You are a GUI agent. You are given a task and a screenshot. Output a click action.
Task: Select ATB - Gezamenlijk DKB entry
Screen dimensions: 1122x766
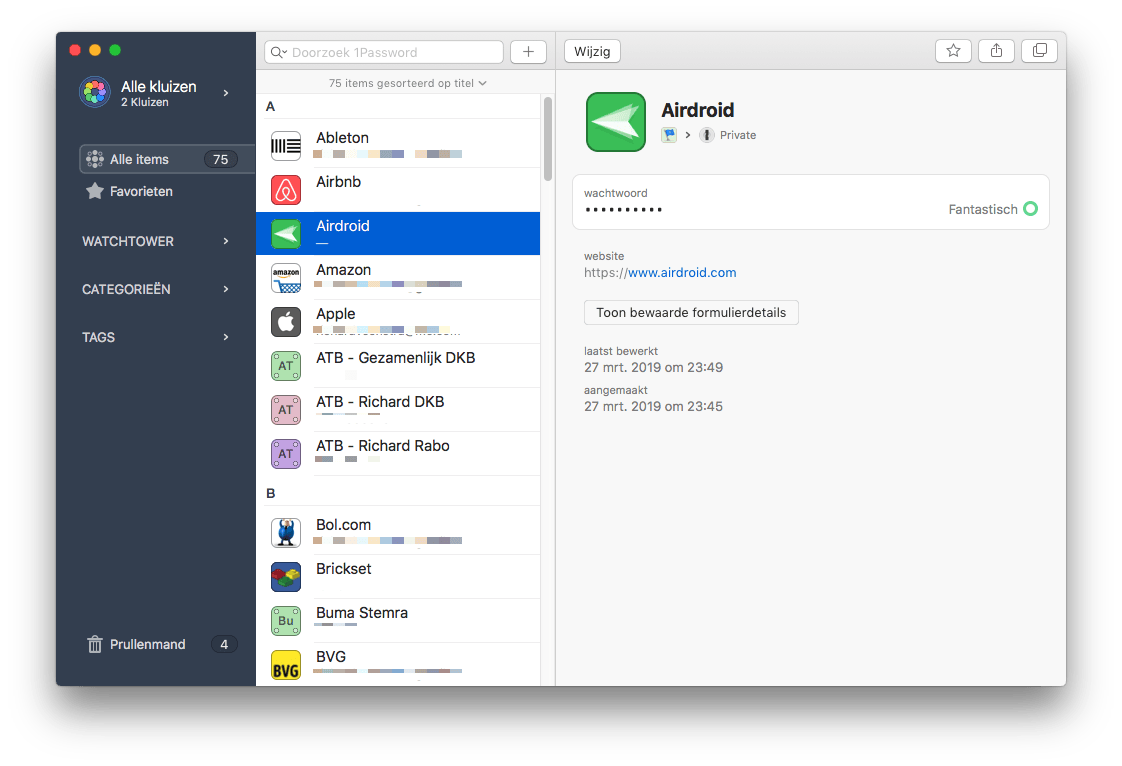click(x=398, y=366)
